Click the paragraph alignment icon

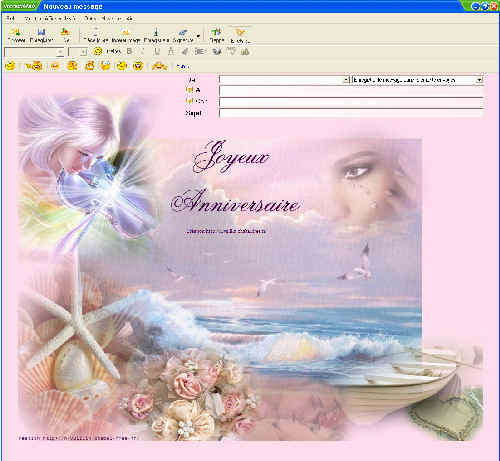click(x=200, y=51)
